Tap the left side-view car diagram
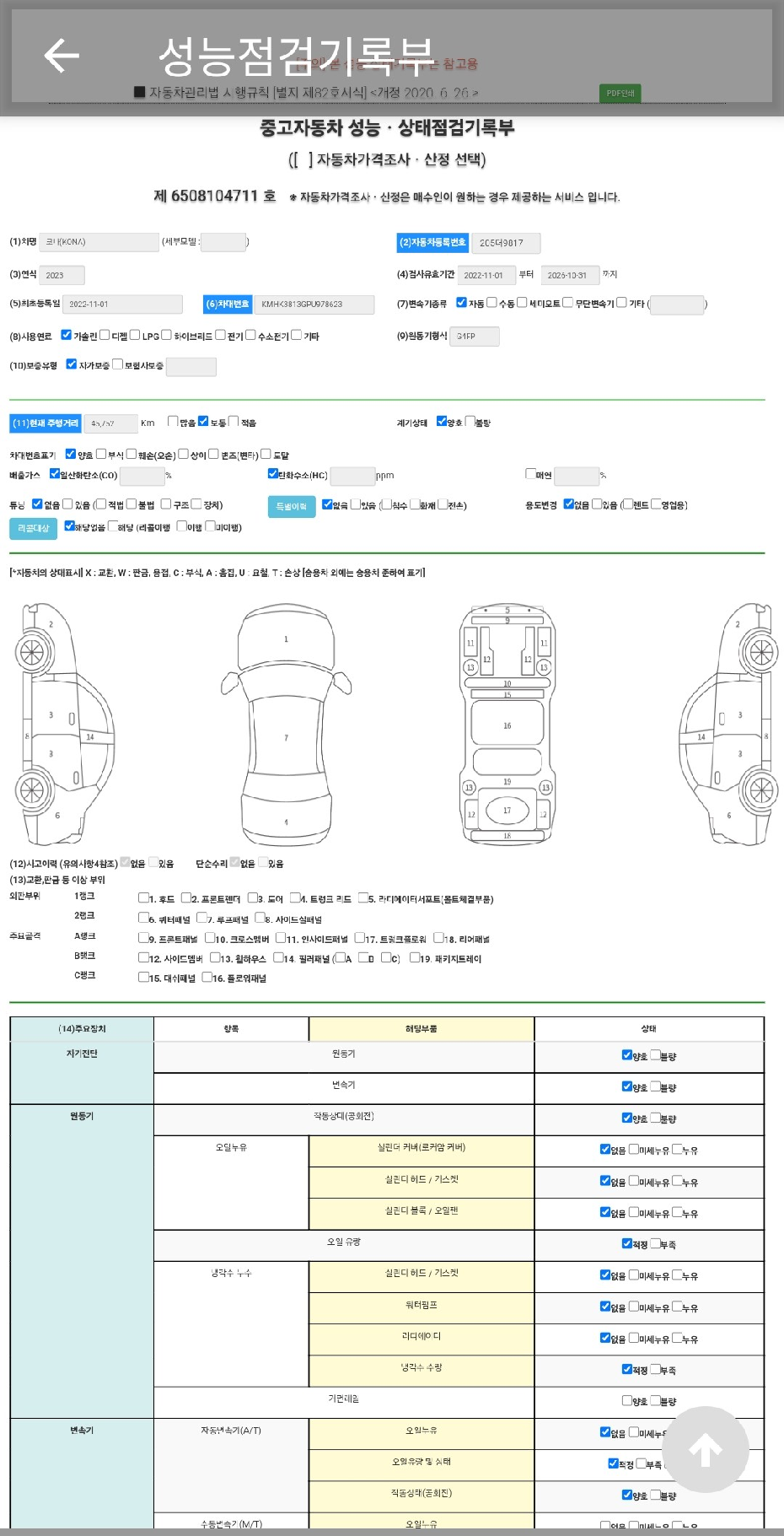Viewport: 784px width, 1536px height. [63, 724]
